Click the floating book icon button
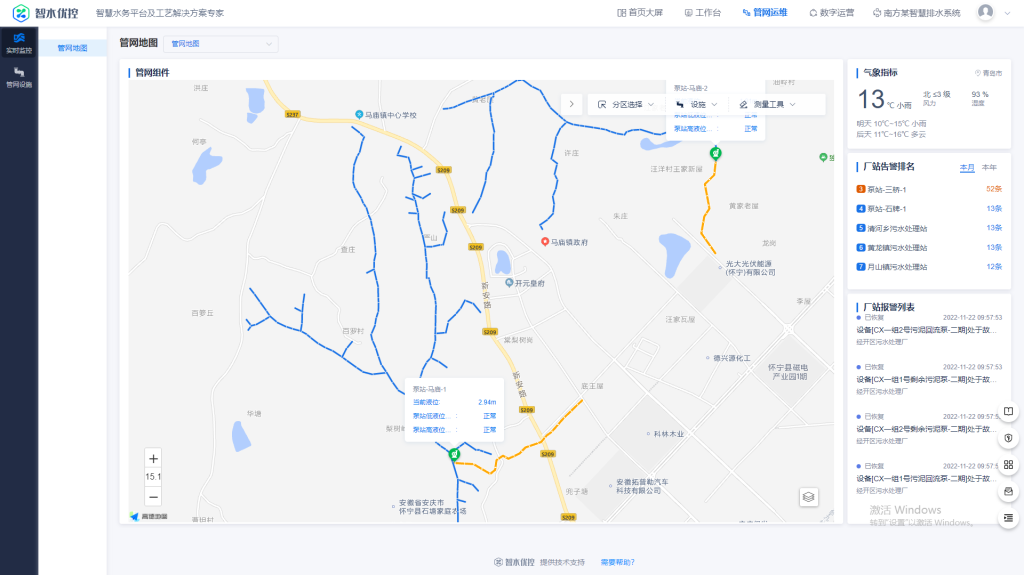 tap(1008, 412)
